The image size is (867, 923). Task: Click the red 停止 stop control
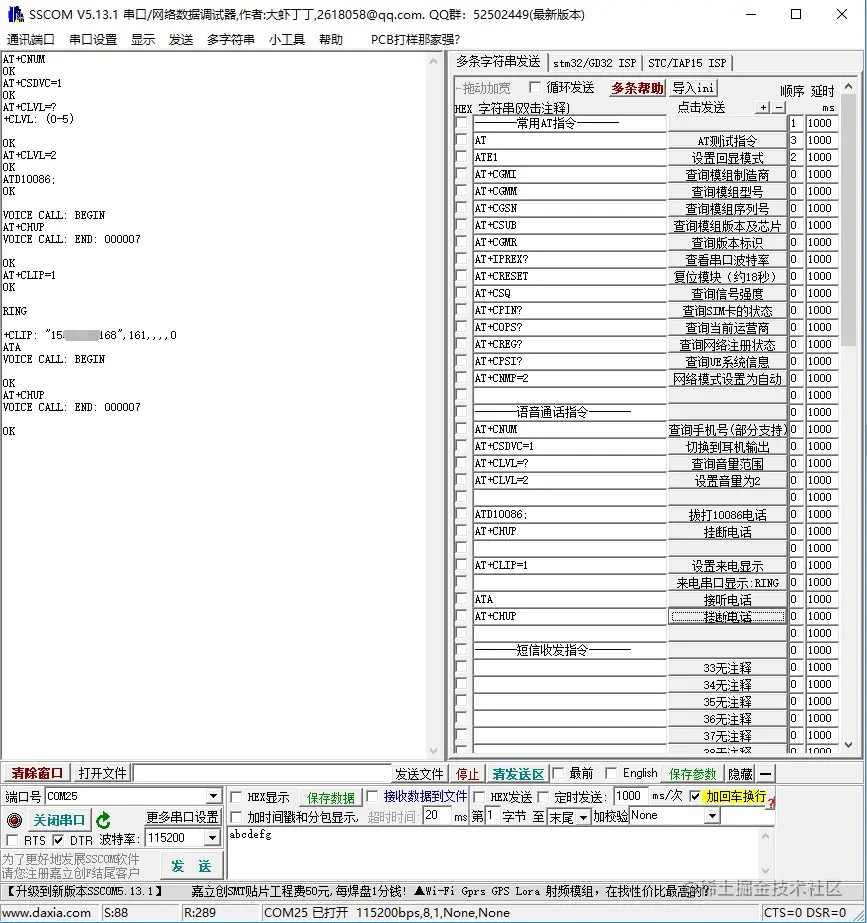tap(467, 771)
